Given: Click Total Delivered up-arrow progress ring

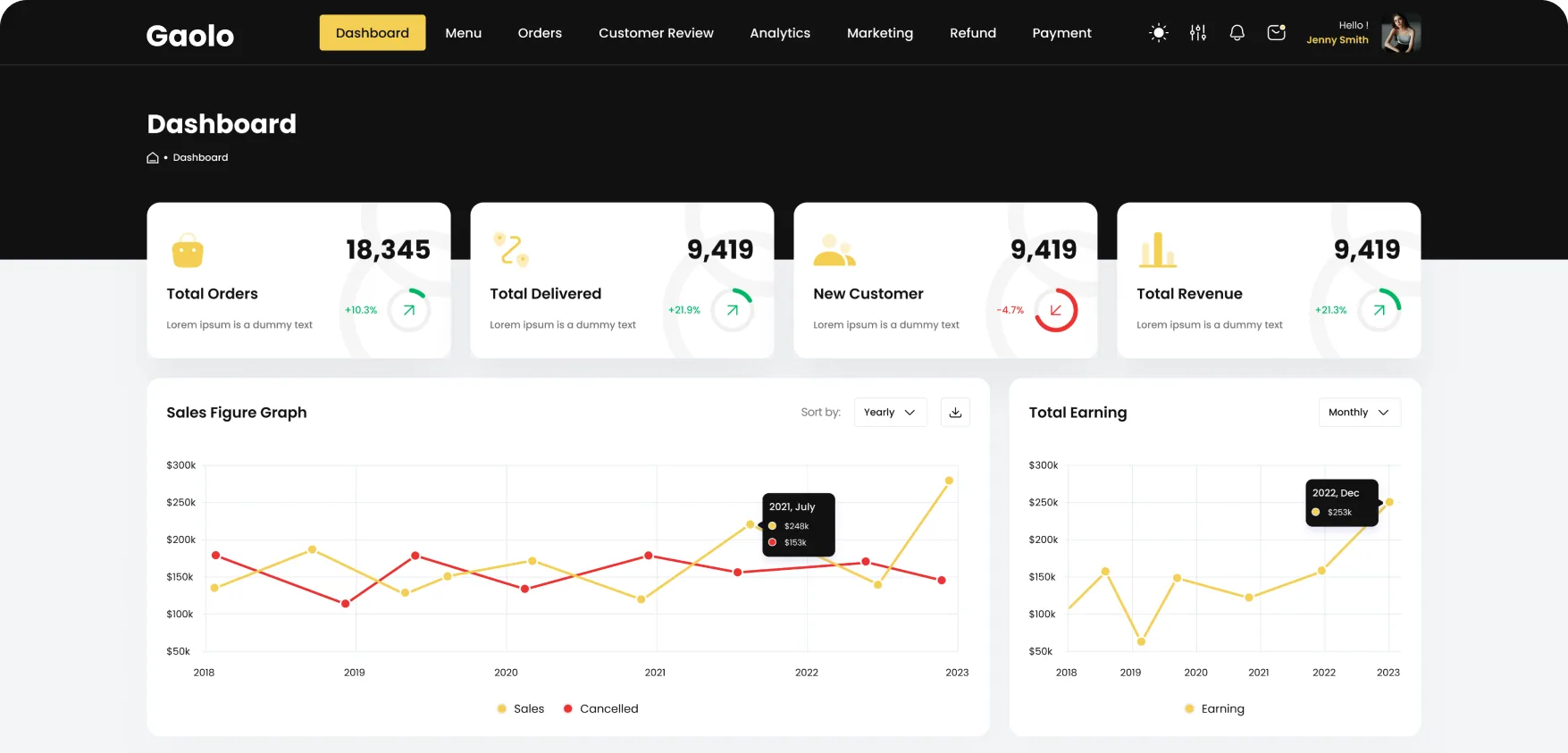Looking at the screenshot, I should [733, 310].
